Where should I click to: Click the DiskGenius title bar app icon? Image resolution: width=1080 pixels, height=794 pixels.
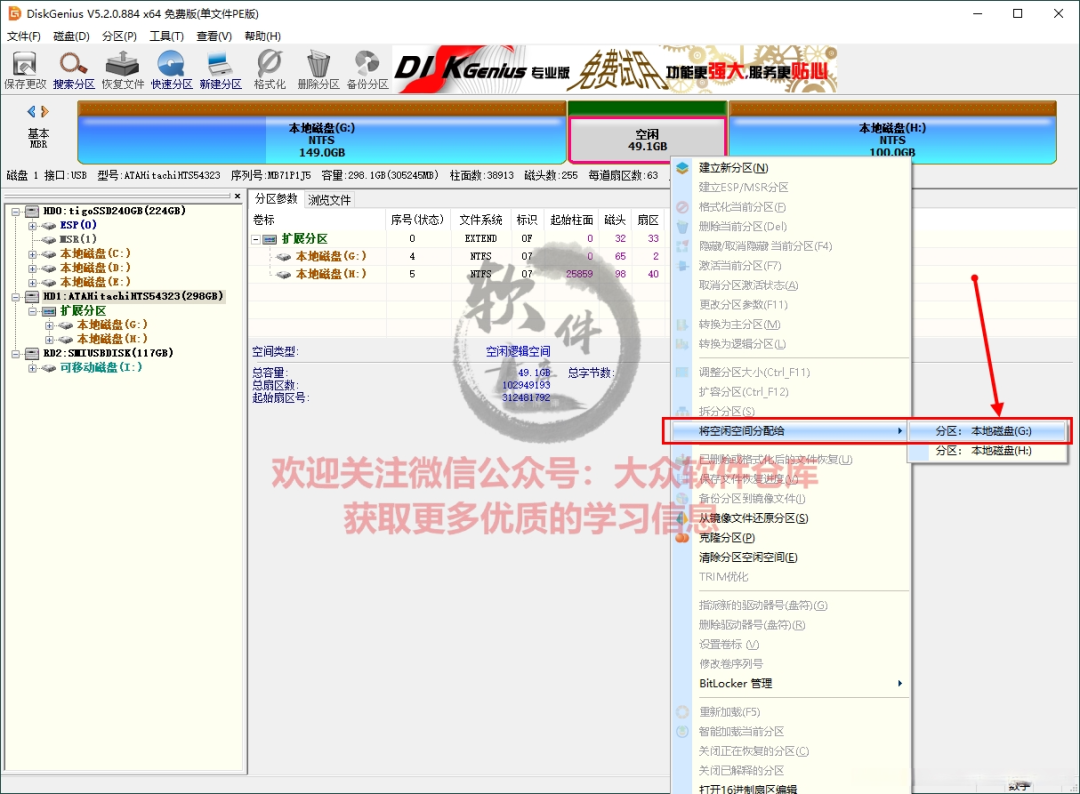pos(14,13)
